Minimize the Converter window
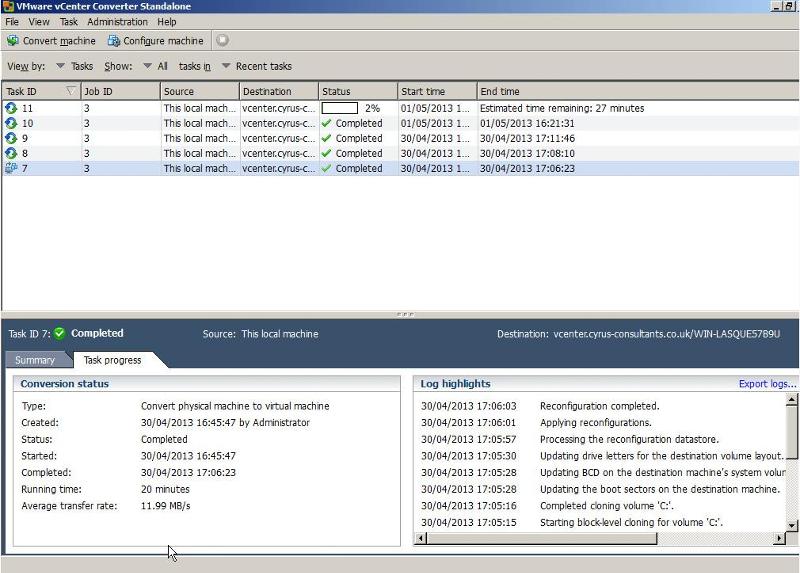Image resolution: width=800 pixels, height=573 pixels. tap(777, 6)
